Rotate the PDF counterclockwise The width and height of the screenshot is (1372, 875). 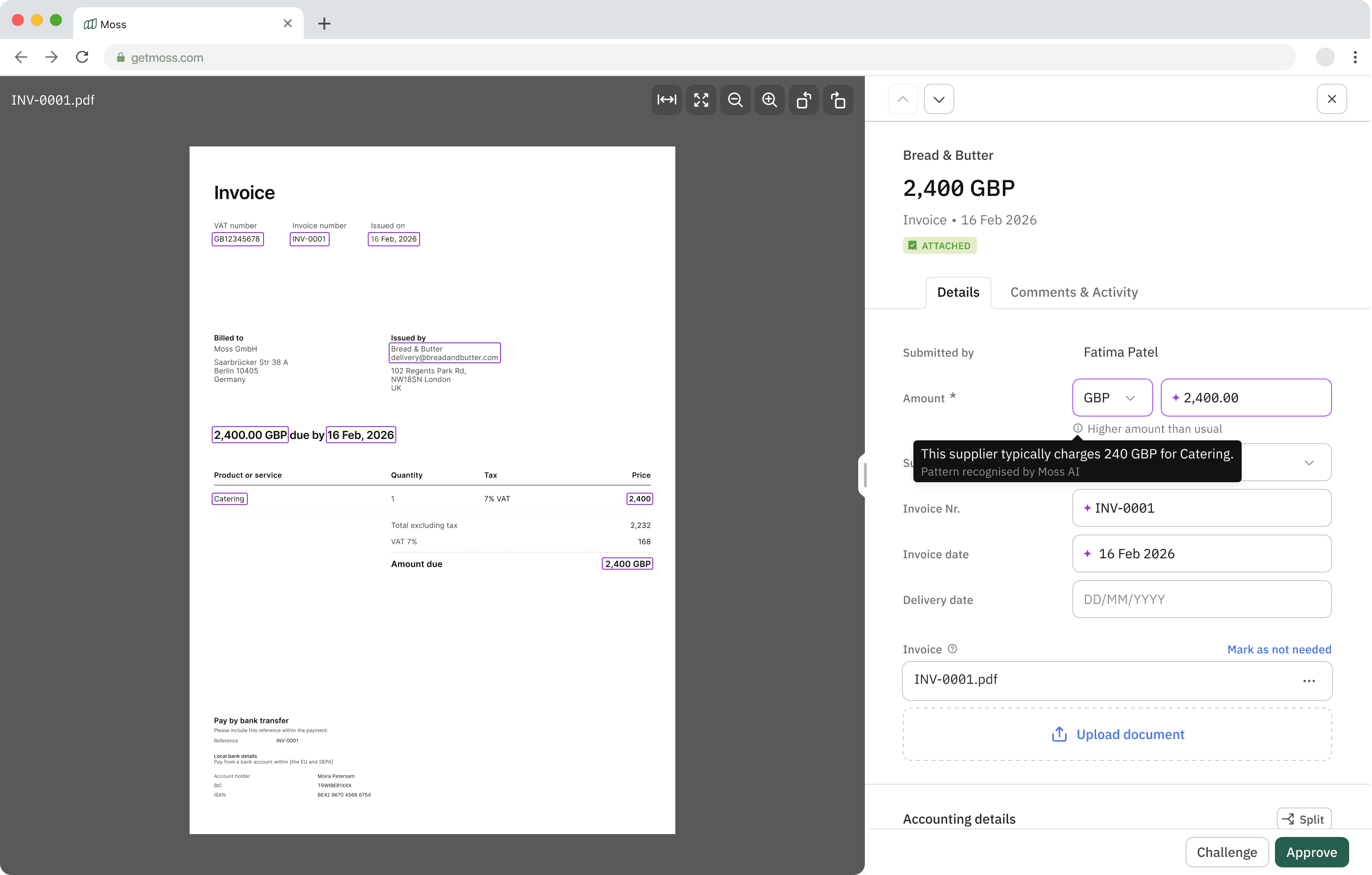click(804, 100)
